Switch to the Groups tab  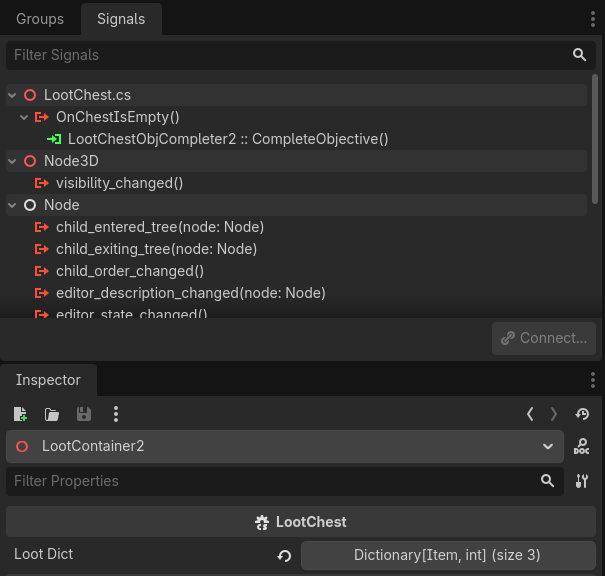click(x=40, y=19)
